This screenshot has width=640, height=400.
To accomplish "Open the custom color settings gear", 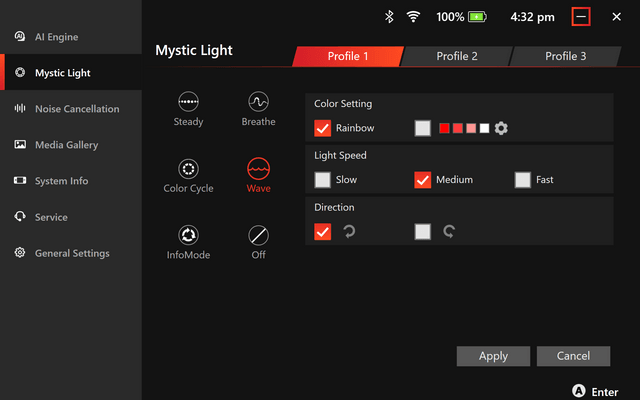I will click(501, 128).
